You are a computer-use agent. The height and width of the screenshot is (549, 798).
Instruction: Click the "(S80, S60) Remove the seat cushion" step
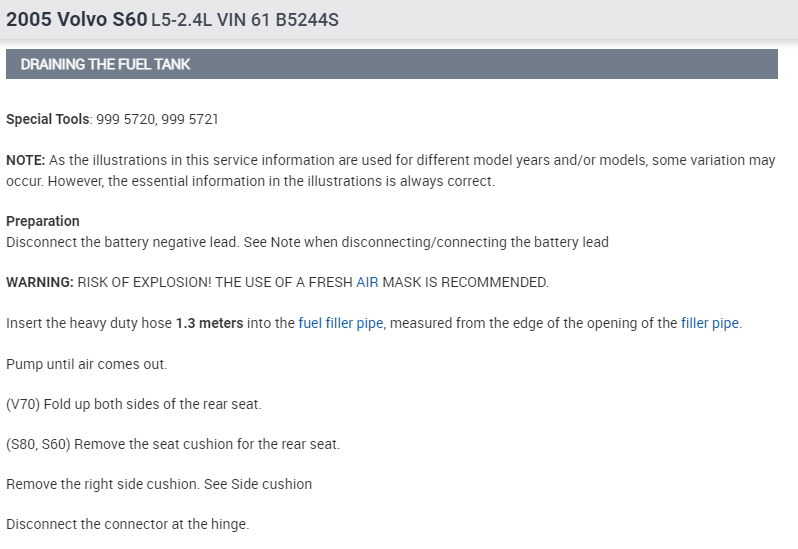pos(173,444)
